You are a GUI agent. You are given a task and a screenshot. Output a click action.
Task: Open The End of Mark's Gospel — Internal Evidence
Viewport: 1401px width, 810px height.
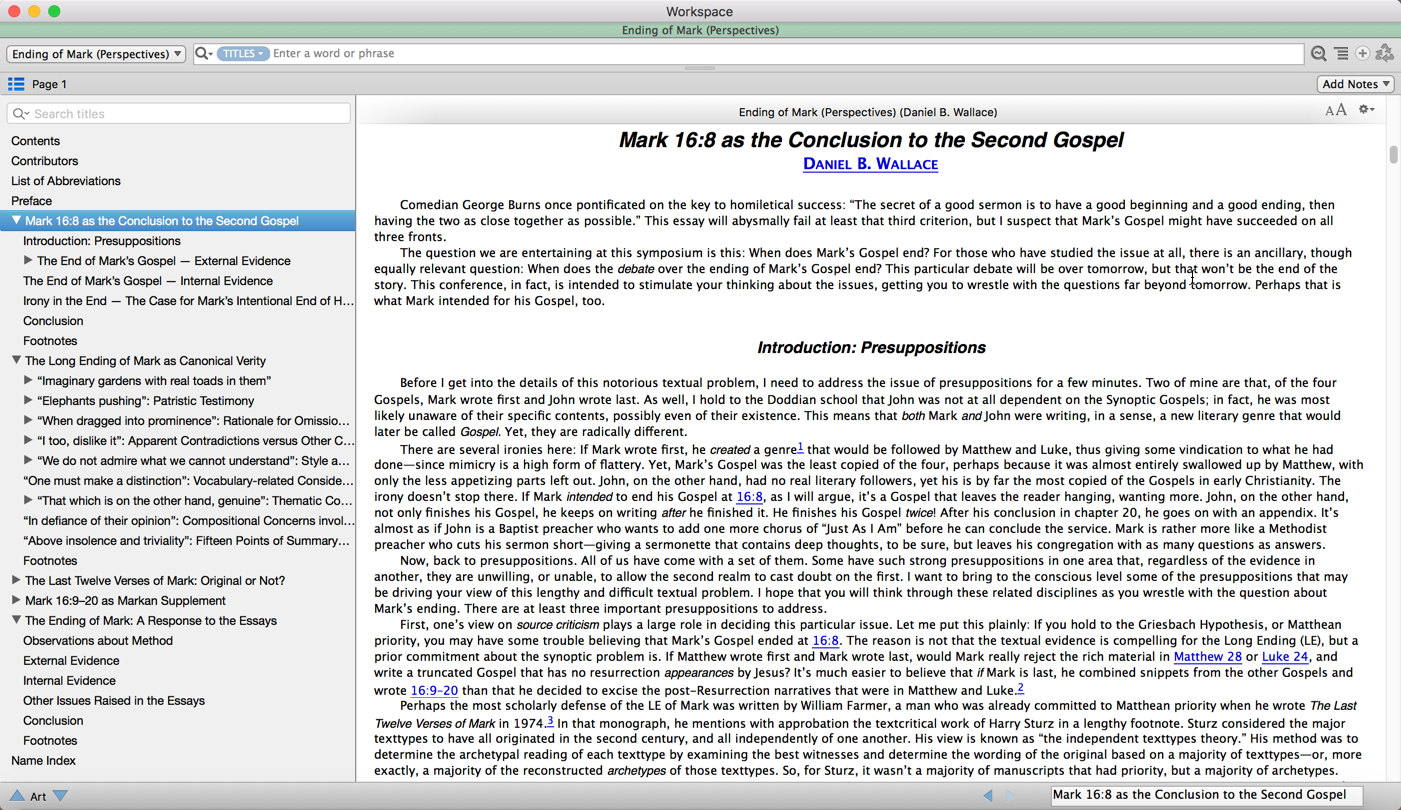pyautogui.click(x=148, y=281)
